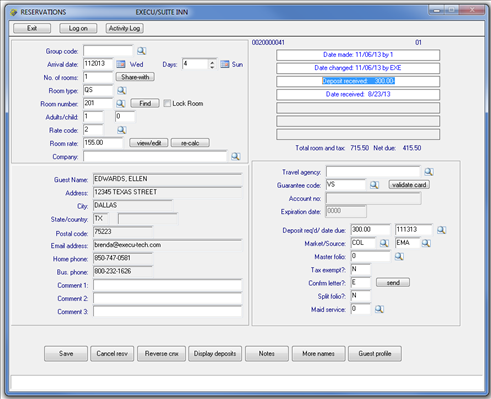Focus the Company field
This screenshot has height=399, width=491.
click(x=155, y=156)
